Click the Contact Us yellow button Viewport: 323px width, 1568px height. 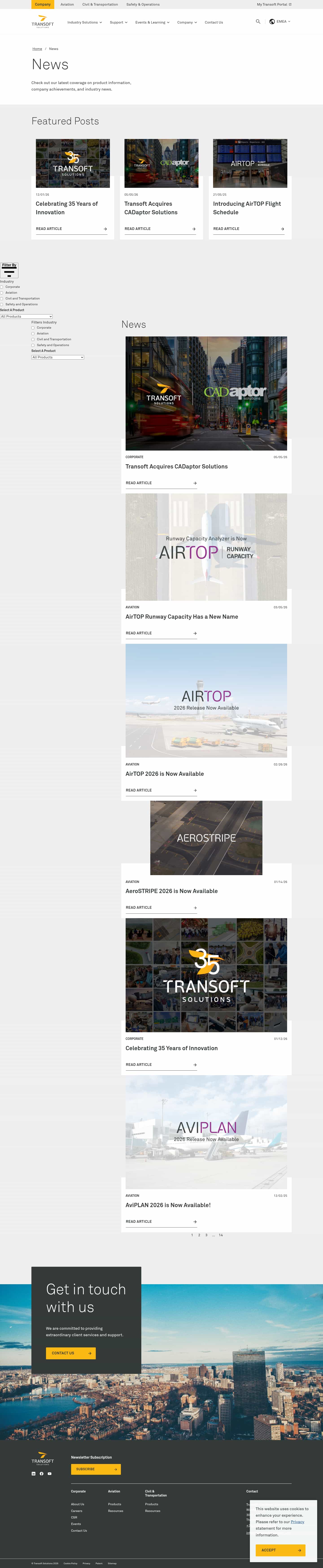[71, 1353]
